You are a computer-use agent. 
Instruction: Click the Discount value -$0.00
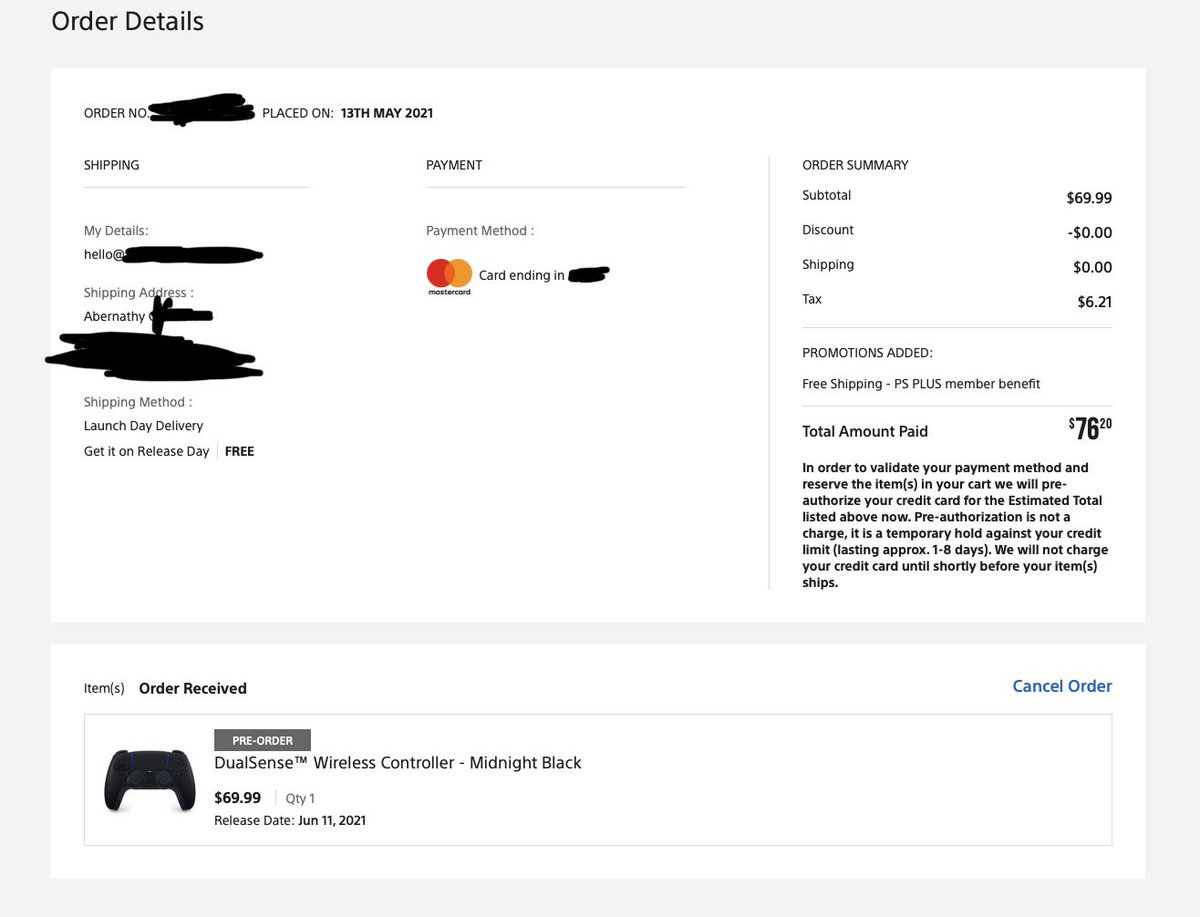click(1089, 233)
